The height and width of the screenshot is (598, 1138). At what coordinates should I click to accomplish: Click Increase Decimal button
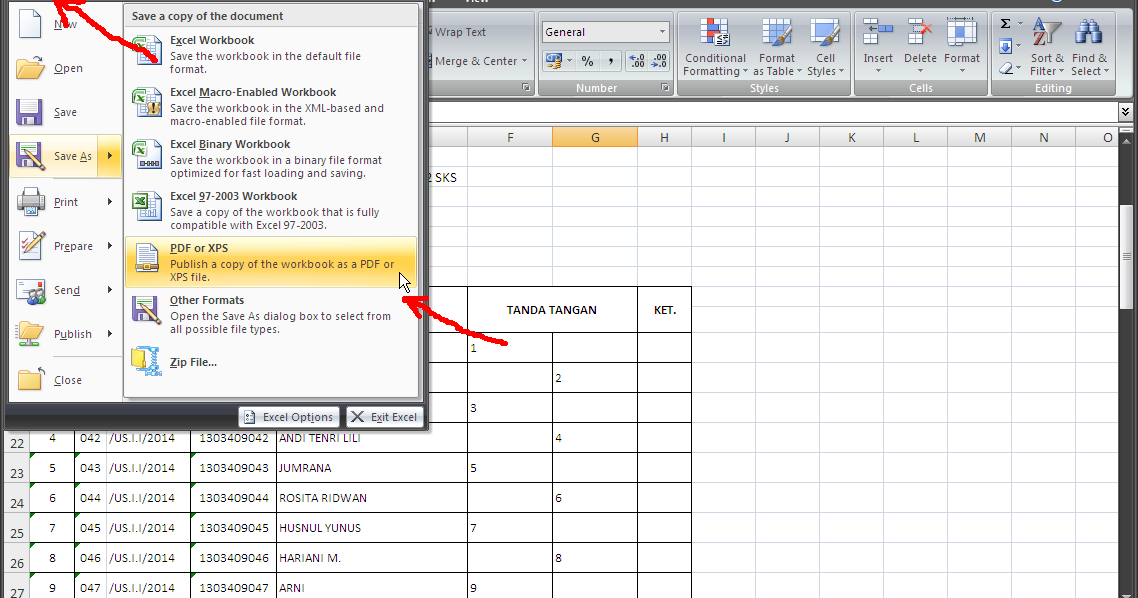(636, 62)
